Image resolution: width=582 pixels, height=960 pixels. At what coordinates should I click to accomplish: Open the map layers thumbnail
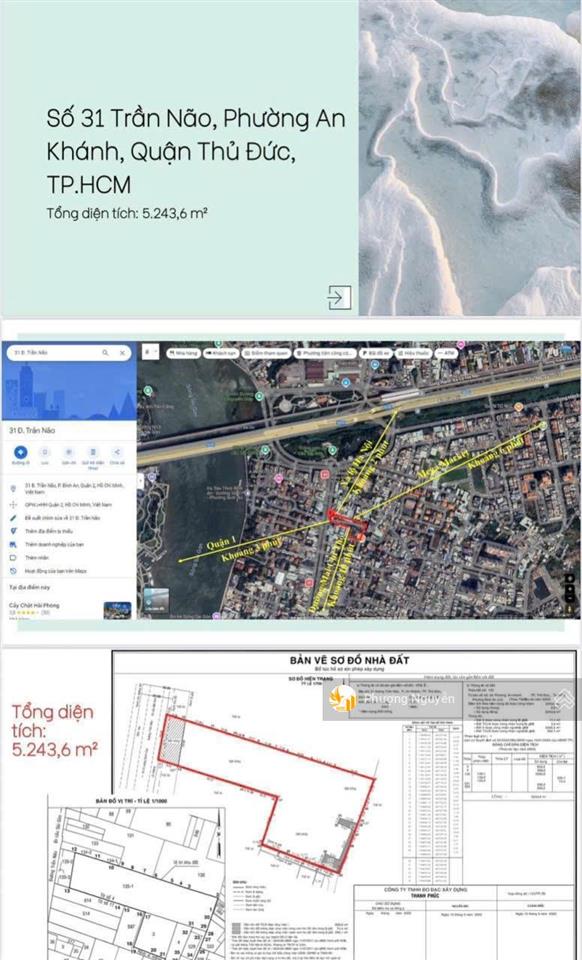[155, 601]
